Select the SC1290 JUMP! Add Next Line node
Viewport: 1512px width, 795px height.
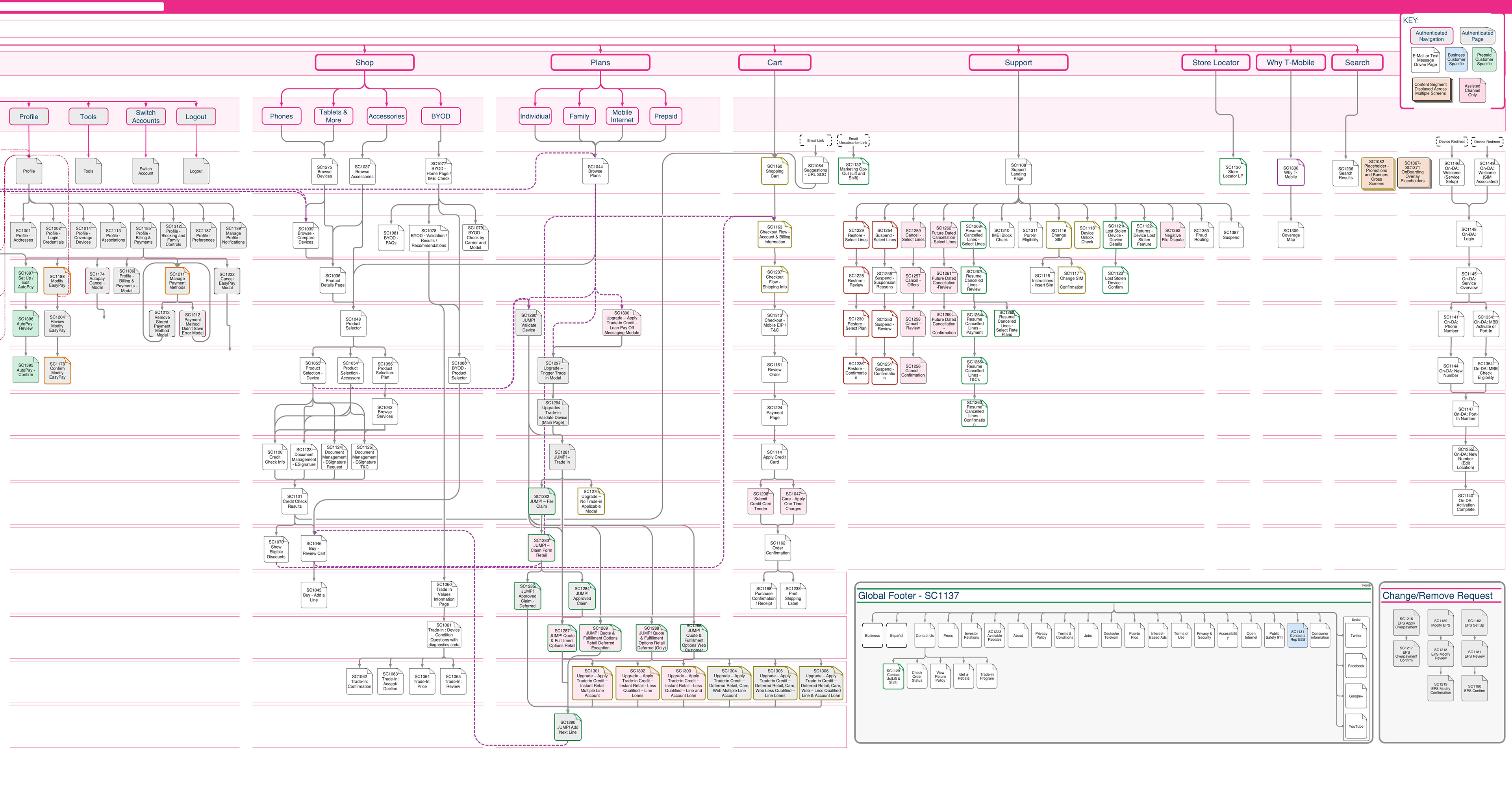567,727
